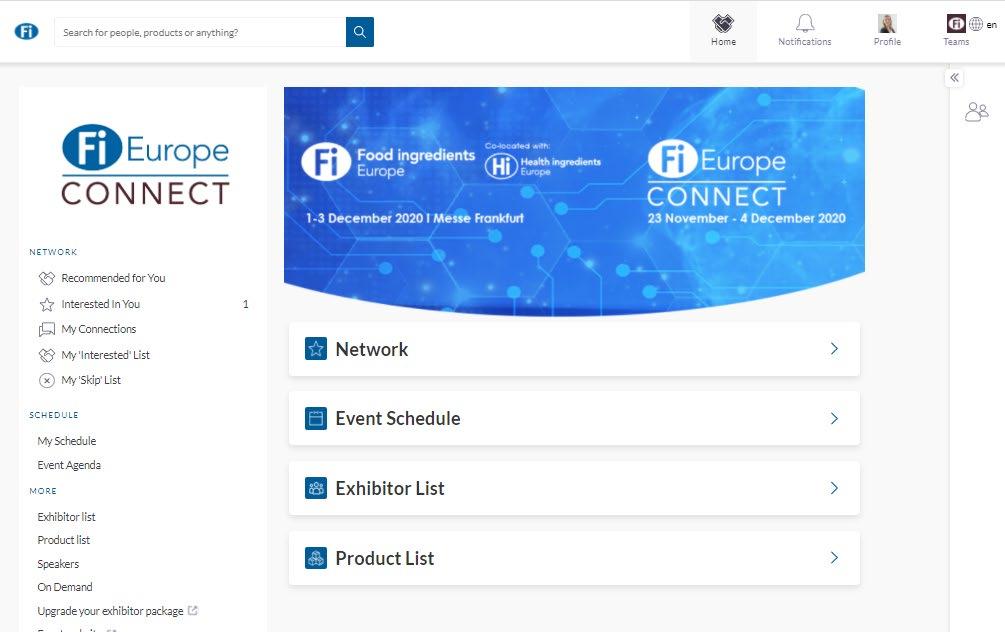1005x632 pixels.
Task: Click the globe language icon
Action: 976,24
